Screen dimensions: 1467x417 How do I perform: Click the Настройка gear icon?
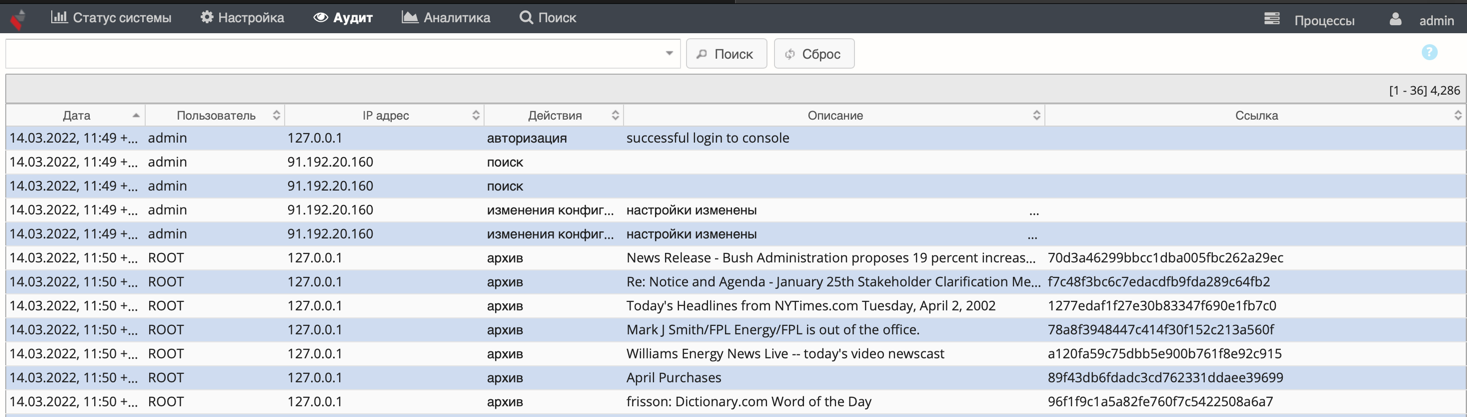point(206,17)
